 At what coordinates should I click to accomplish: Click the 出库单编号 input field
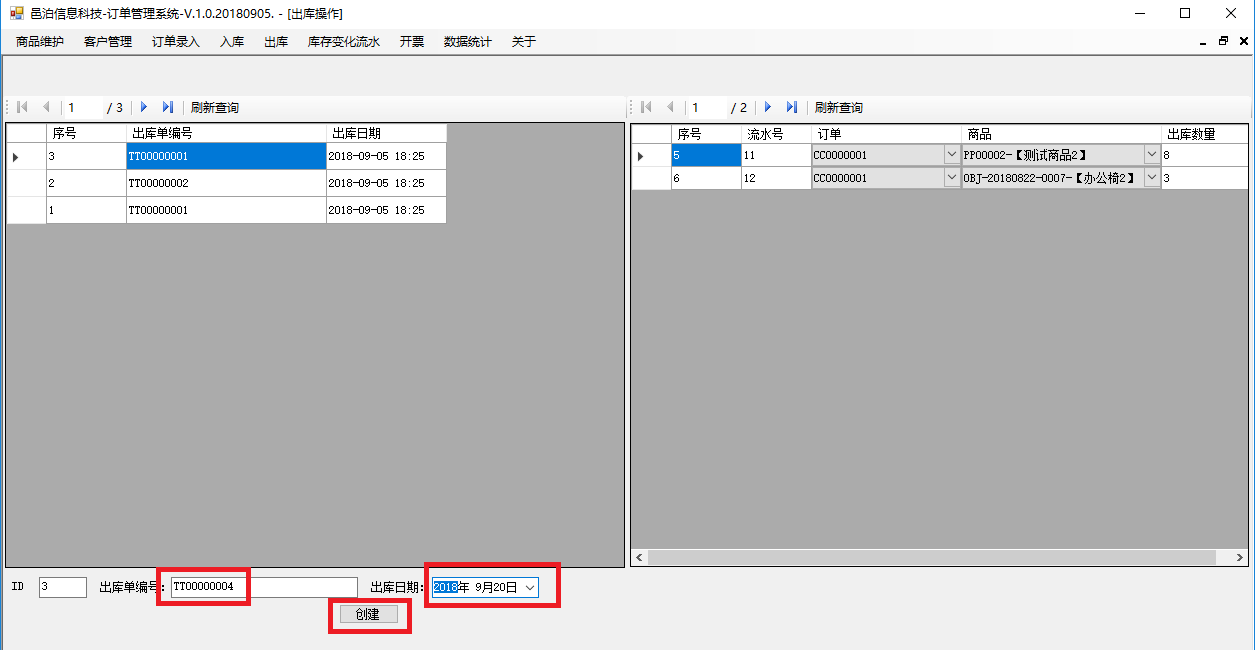click(263, 587)
